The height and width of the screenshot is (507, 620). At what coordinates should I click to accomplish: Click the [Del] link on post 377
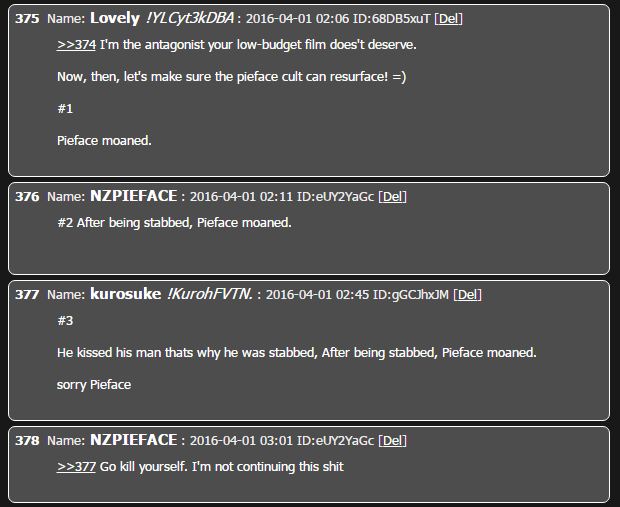pos(467,295)
